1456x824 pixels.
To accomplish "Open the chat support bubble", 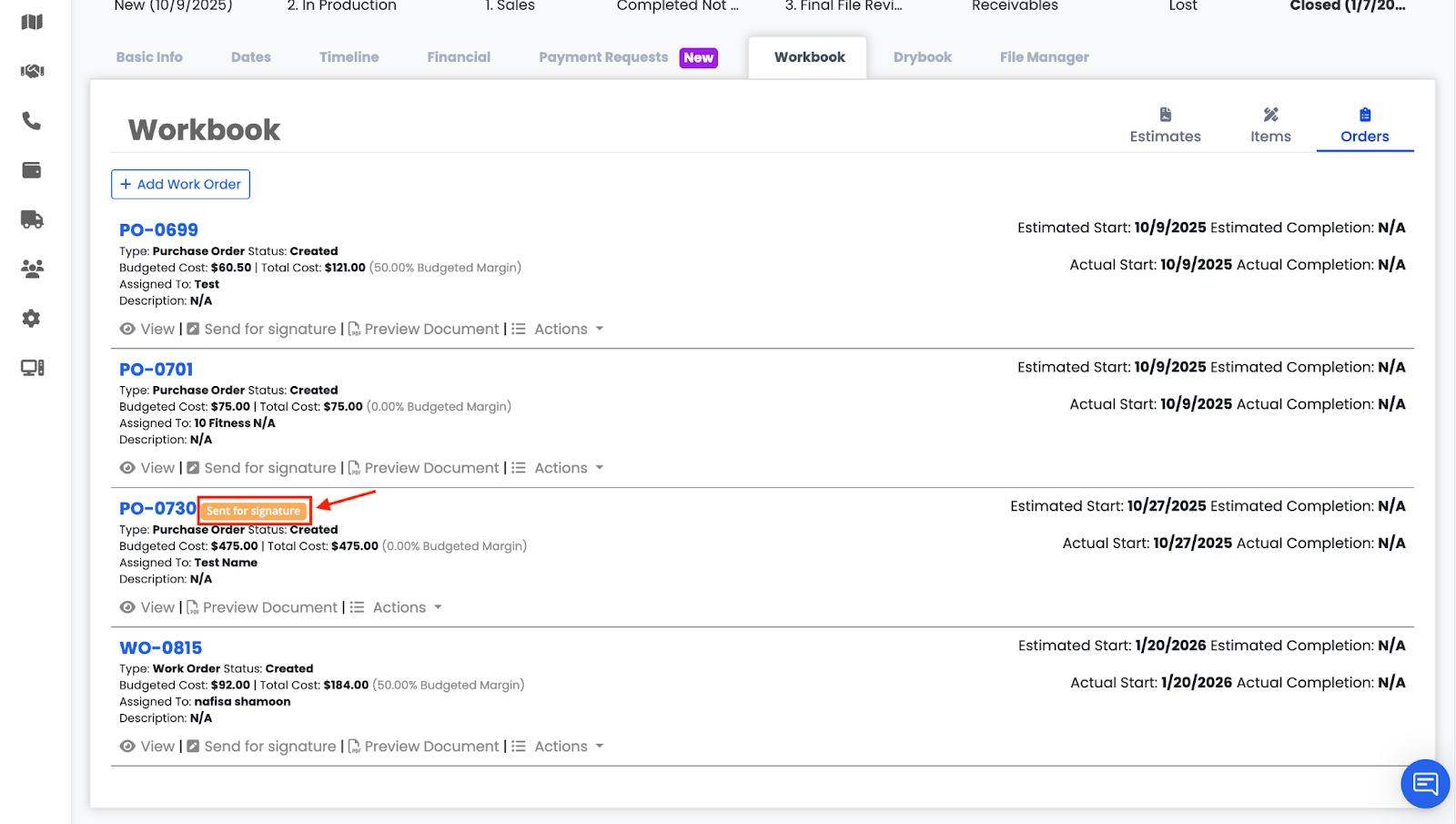I will [1424, 783].
